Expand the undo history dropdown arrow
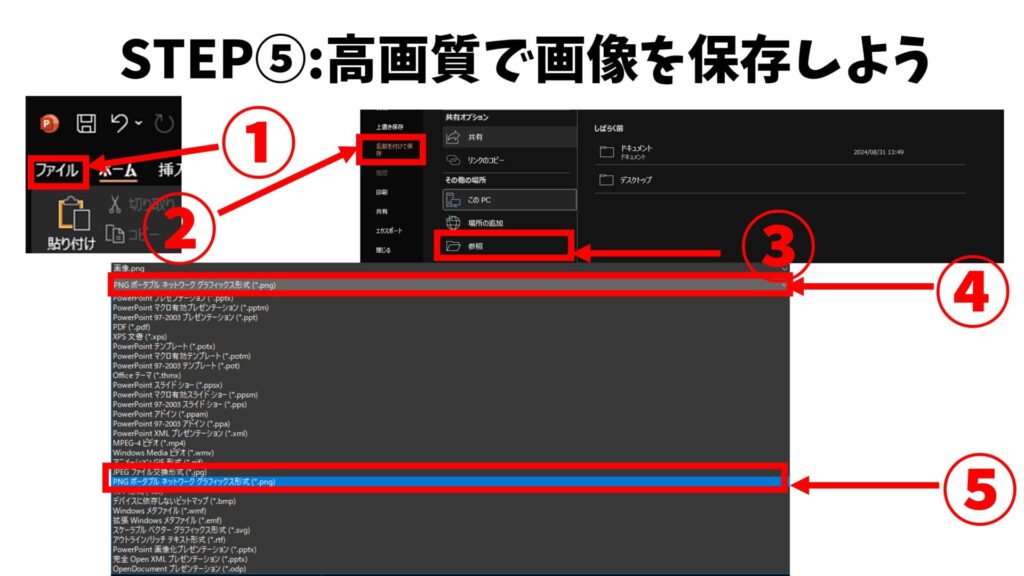Viewport: 1024px width, 576px height. coord(138,125)
